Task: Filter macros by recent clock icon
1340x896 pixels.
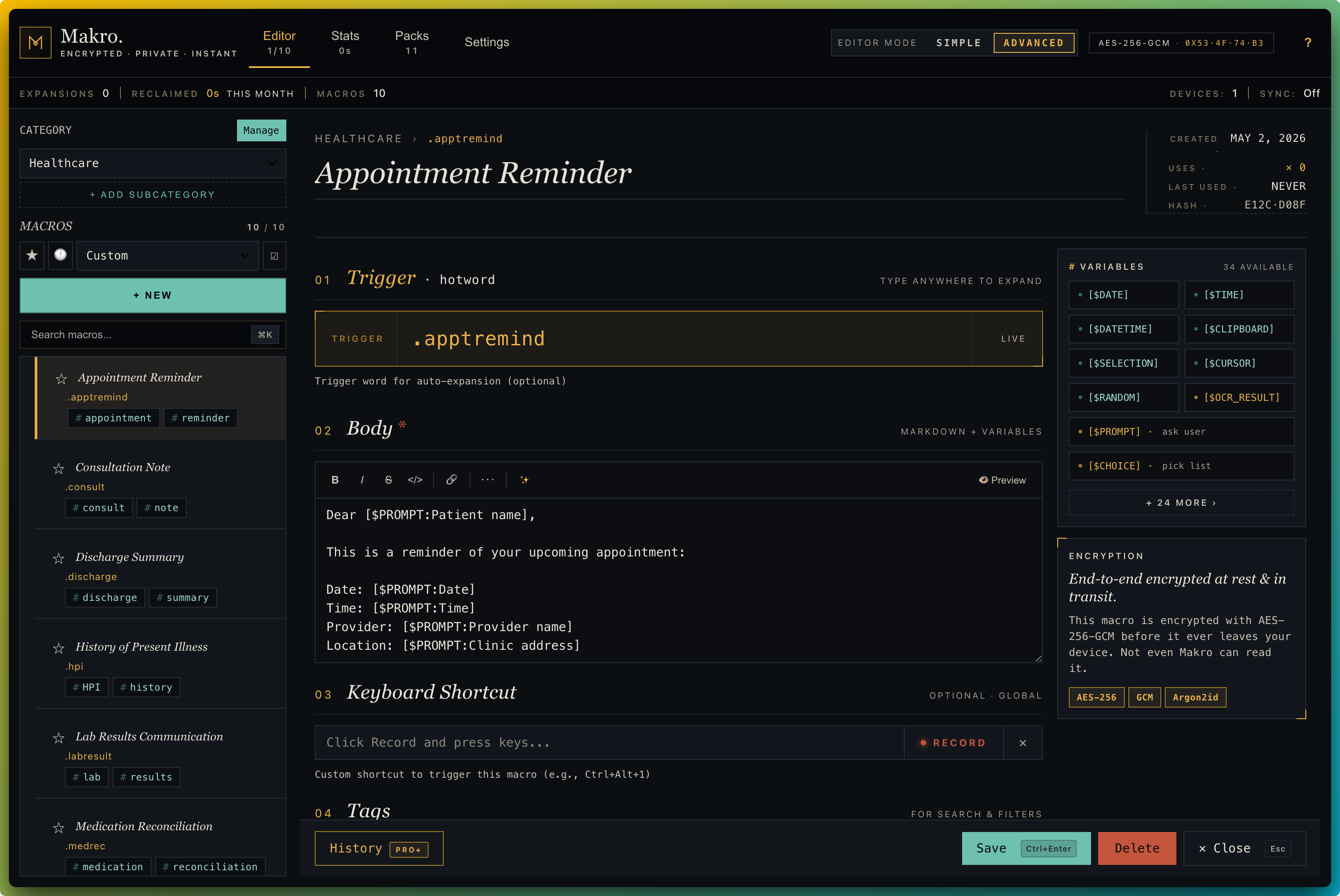Action: coord(60,256)
